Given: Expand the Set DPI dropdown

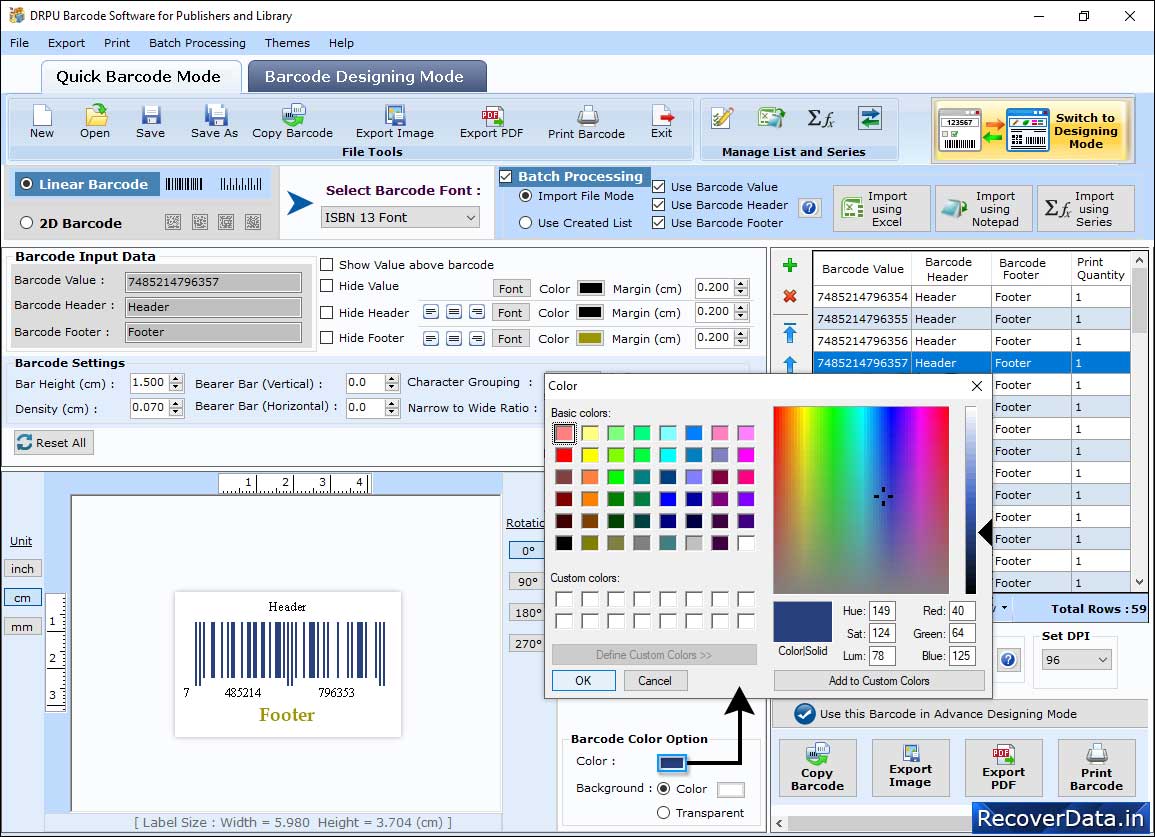Looking at the screenshot, I should point(1077,659).
